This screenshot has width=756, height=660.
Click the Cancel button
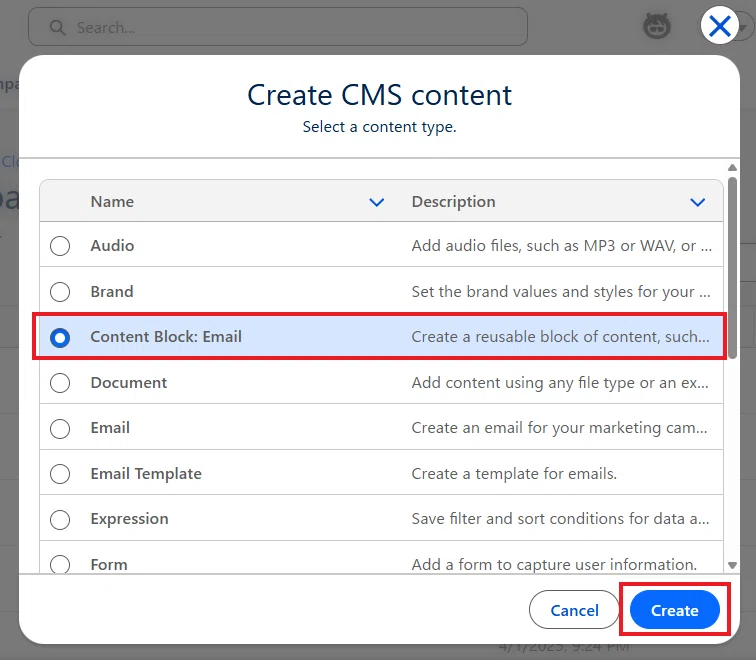coord(574,610)
